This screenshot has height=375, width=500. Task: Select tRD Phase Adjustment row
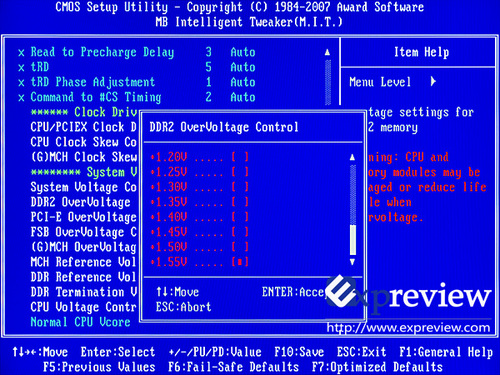click(137, 82)
